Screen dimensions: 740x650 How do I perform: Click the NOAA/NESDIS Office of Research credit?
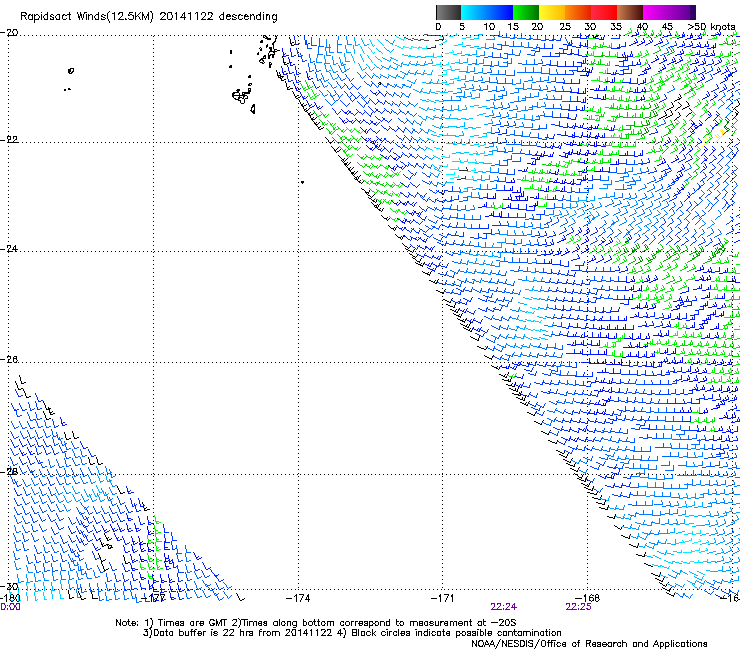point(589,644)
